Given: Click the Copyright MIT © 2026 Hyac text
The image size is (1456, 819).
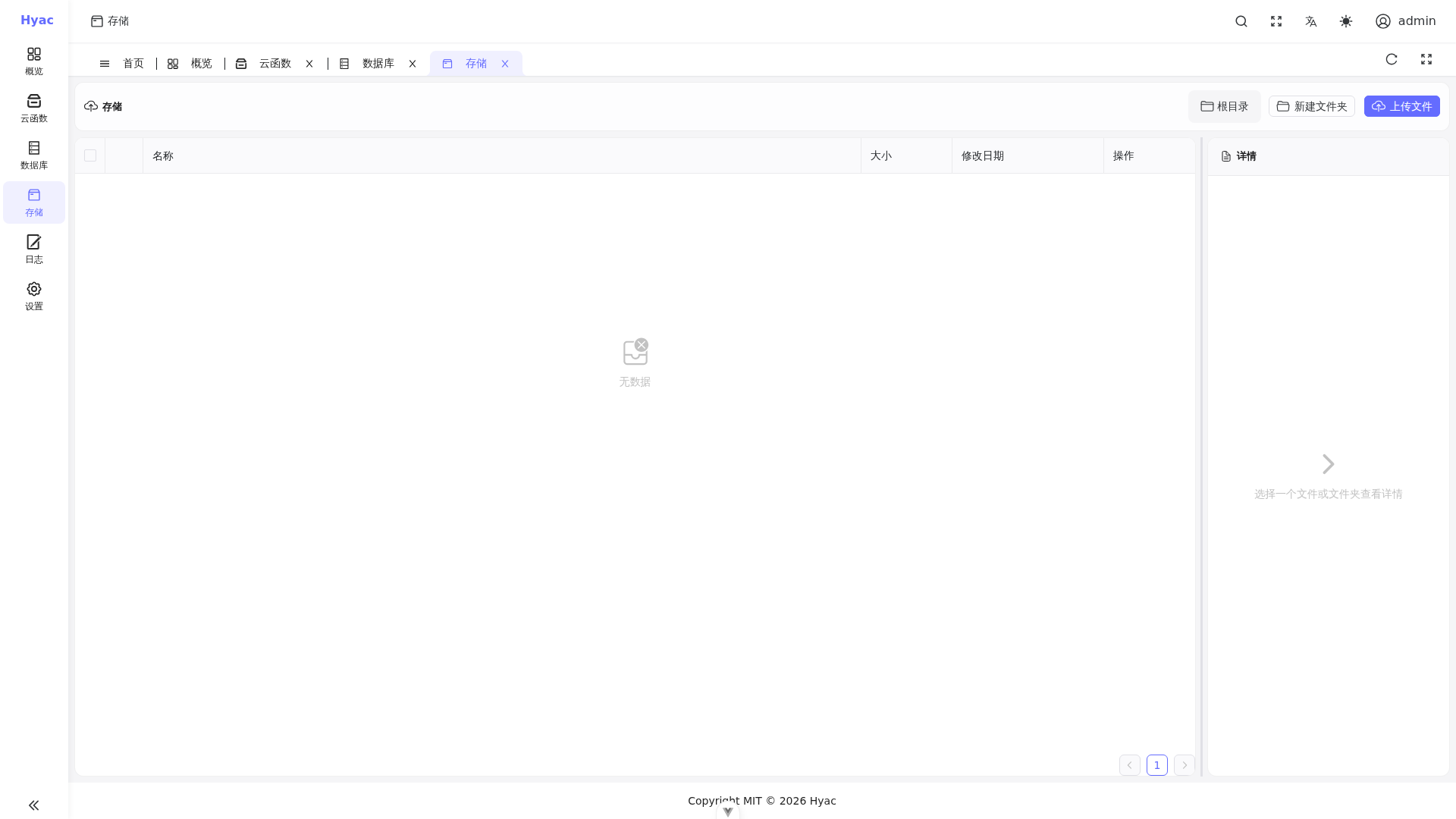Looking at the screenshot, I should [x=762, y=801].
